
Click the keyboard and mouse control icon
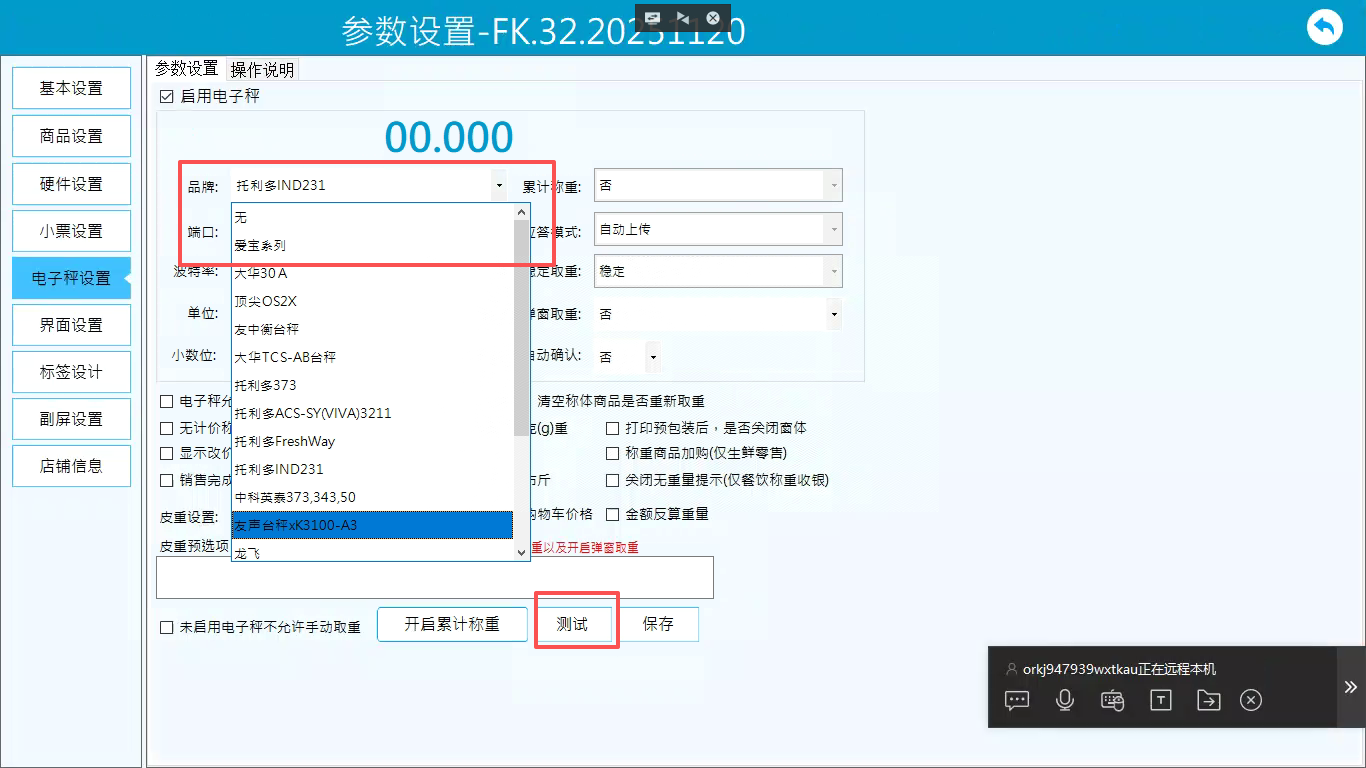coord(1112,700)
